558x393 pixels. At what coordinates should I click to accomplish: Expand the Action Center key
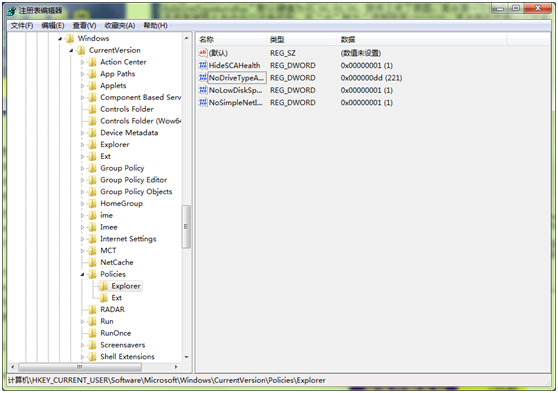82,62
